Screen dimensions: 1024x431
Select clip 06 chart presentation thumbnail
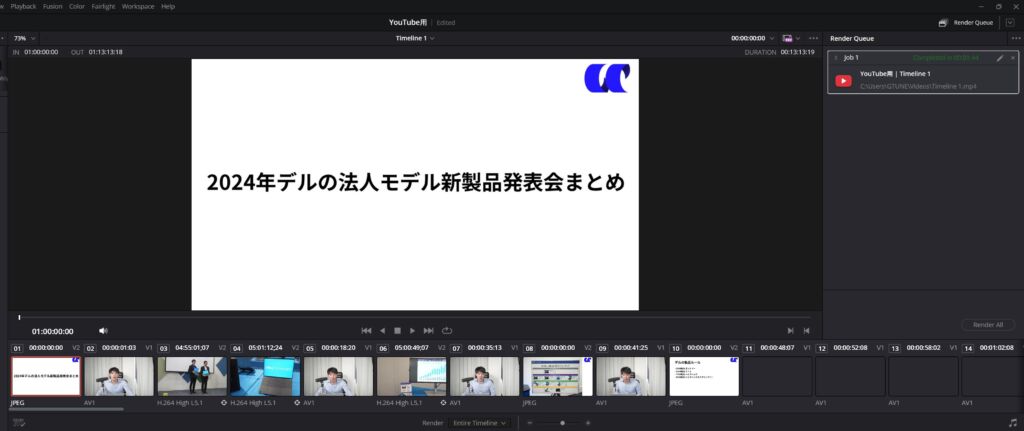(x=411, y=375)
